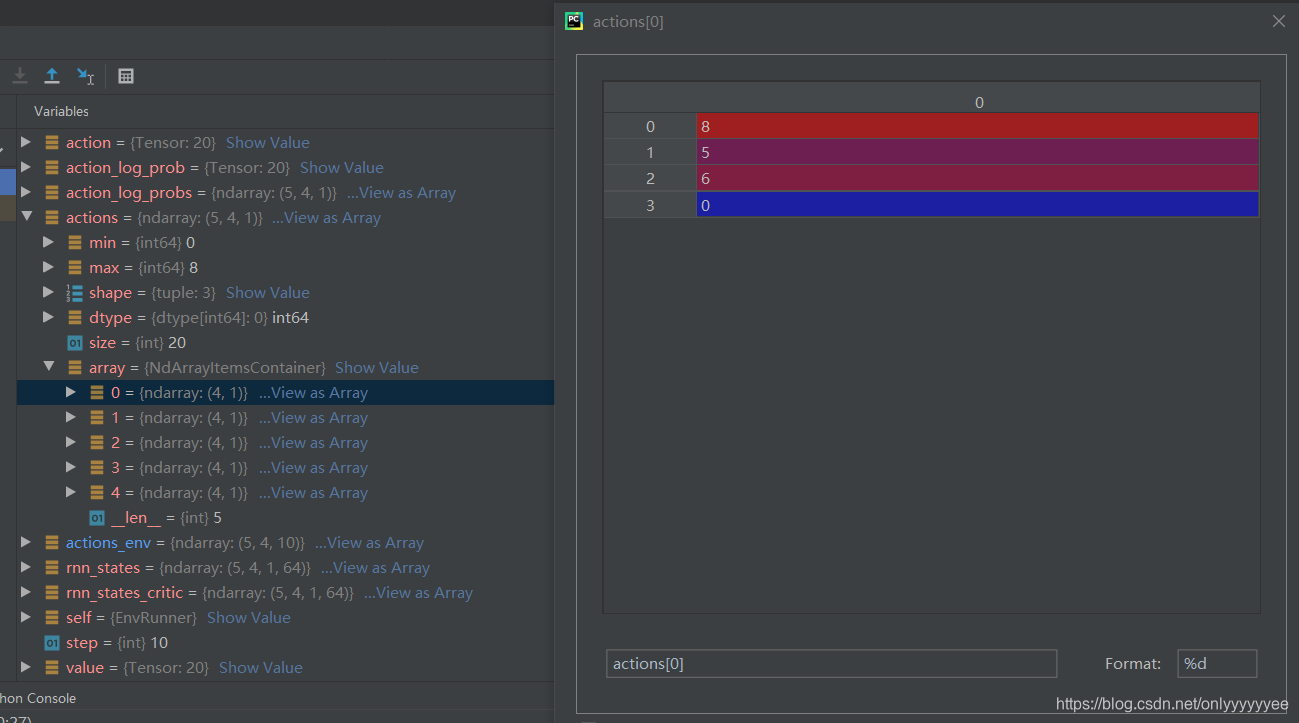This screenshot has height=723, width=1299.
Task: Show Value of self EnvRunner
Action: pyautogui.click(x=249, y=618)
